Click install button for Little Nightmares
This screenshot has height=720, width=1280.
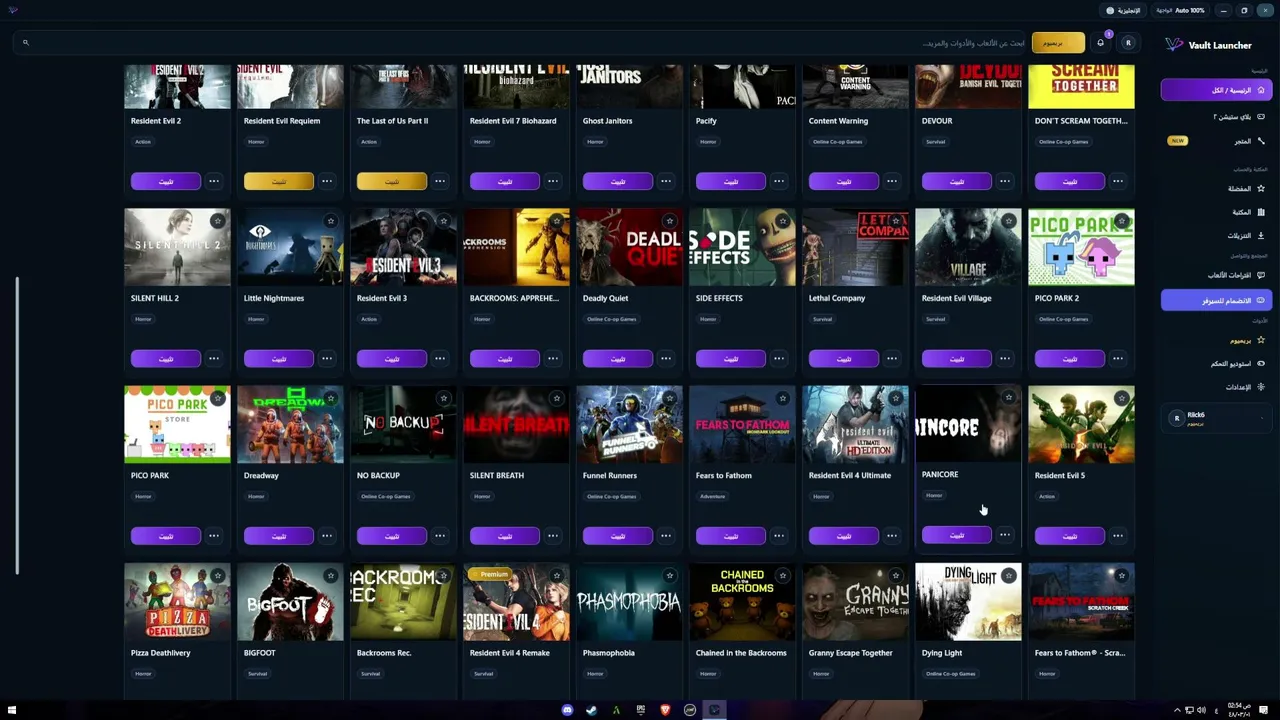click(x=278, y=358)
